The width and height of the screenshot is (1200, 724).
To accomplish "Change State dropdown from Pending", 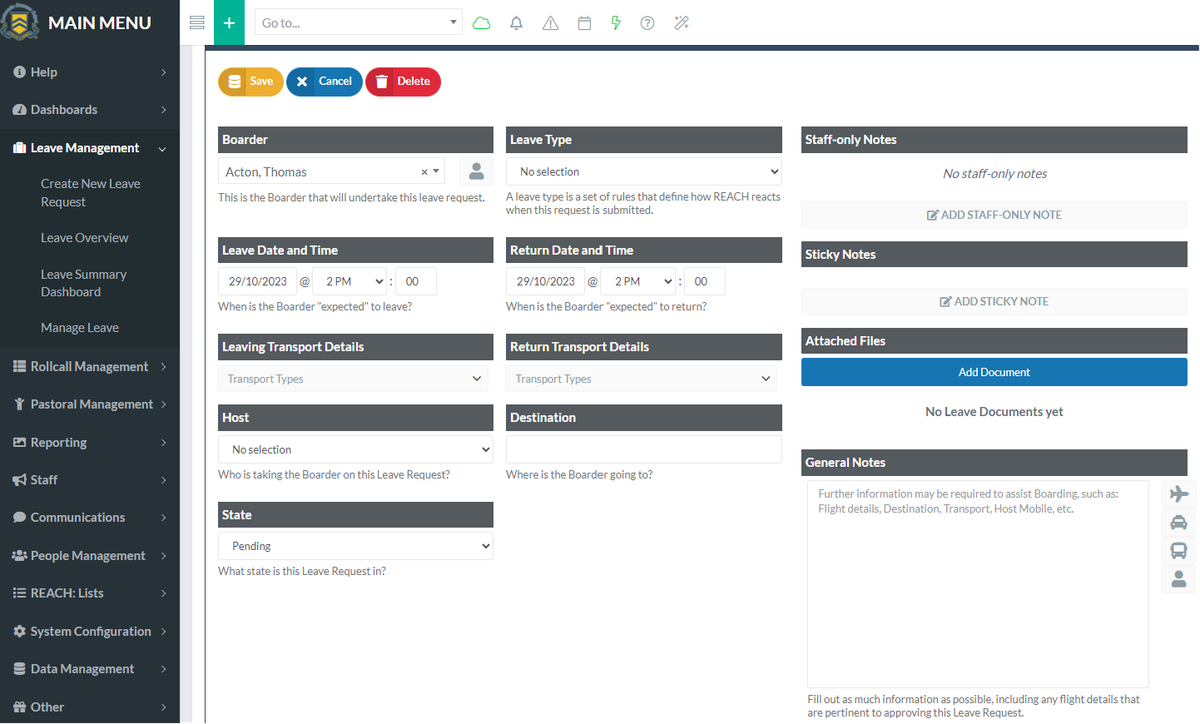I will [355, 546].
